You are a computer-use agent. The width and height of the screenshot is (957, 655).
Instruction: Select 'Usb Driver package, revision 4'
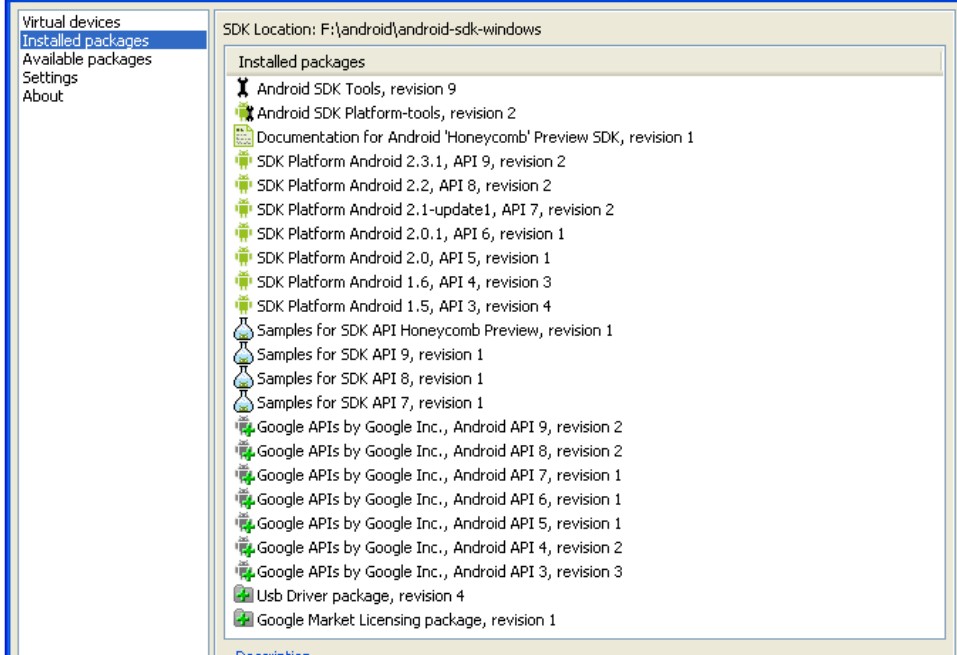coord(360,595)
